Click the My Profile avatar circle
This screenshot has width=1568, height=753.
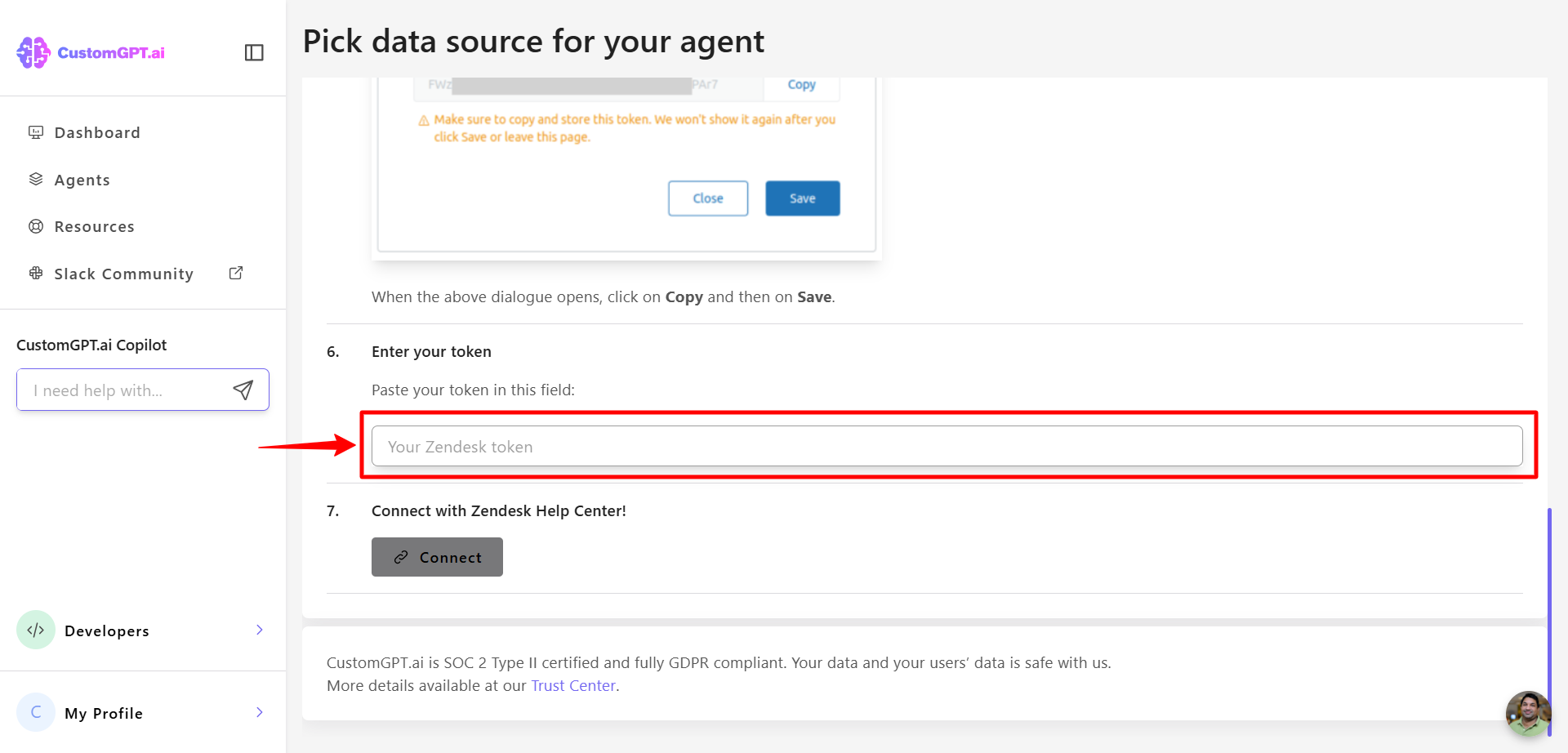[x=36, y=712]
